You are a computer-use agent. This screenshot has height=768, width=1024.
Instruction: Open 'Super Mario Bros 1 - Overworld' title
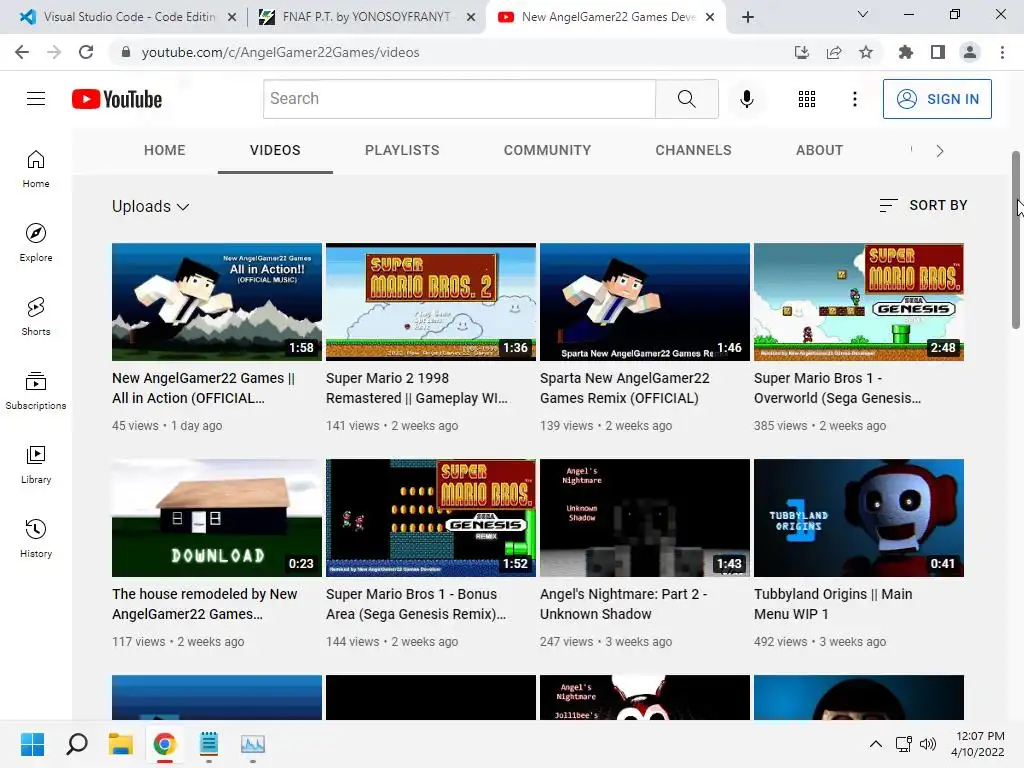(837, 388)
